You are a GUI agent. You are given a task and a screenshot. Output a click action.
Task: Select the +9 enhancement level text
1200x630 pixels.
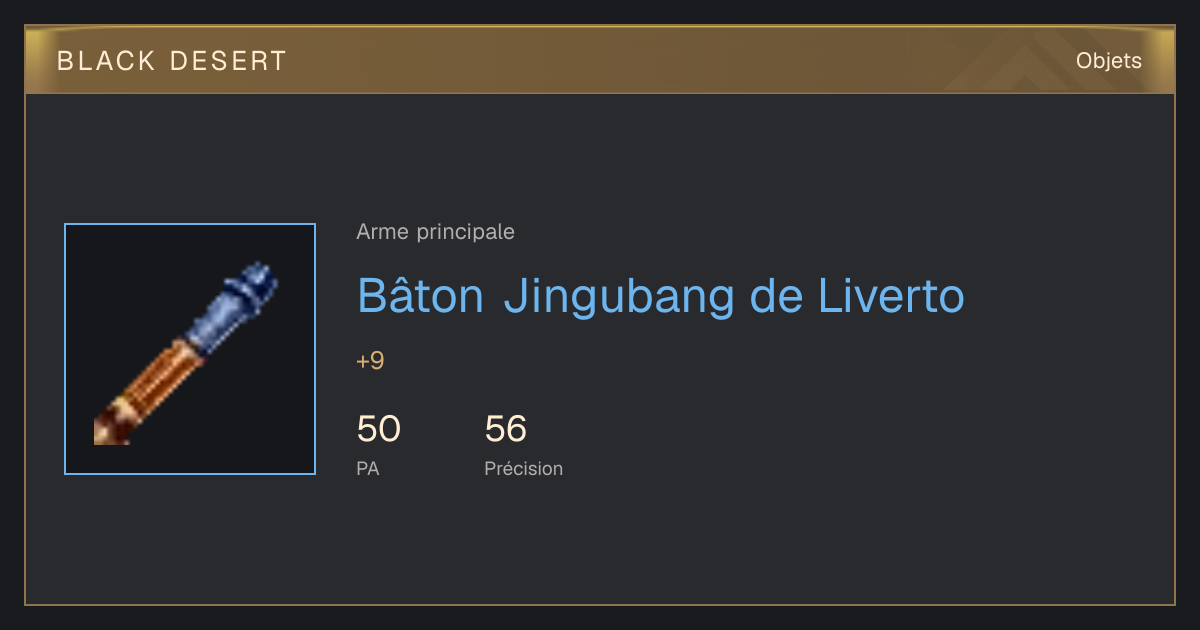point(370,361)
